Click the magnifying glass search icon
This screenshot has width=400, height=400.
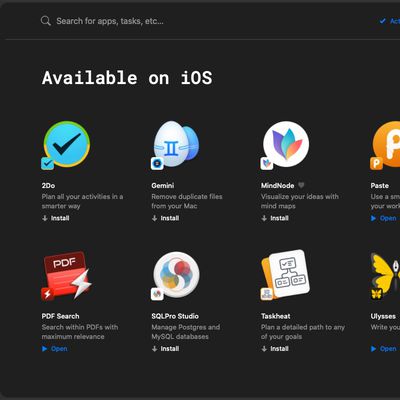45,21
